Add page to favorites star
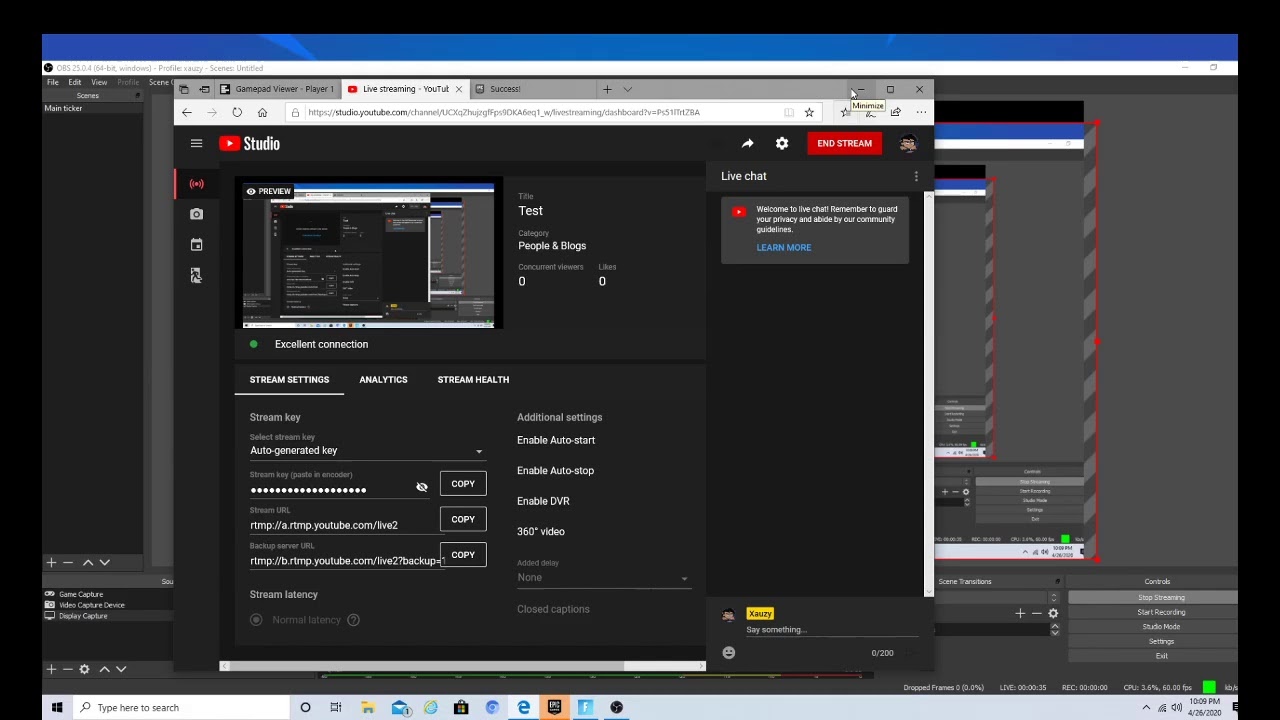The width and height of the screenshot is (1280, 720). [809, 112]
